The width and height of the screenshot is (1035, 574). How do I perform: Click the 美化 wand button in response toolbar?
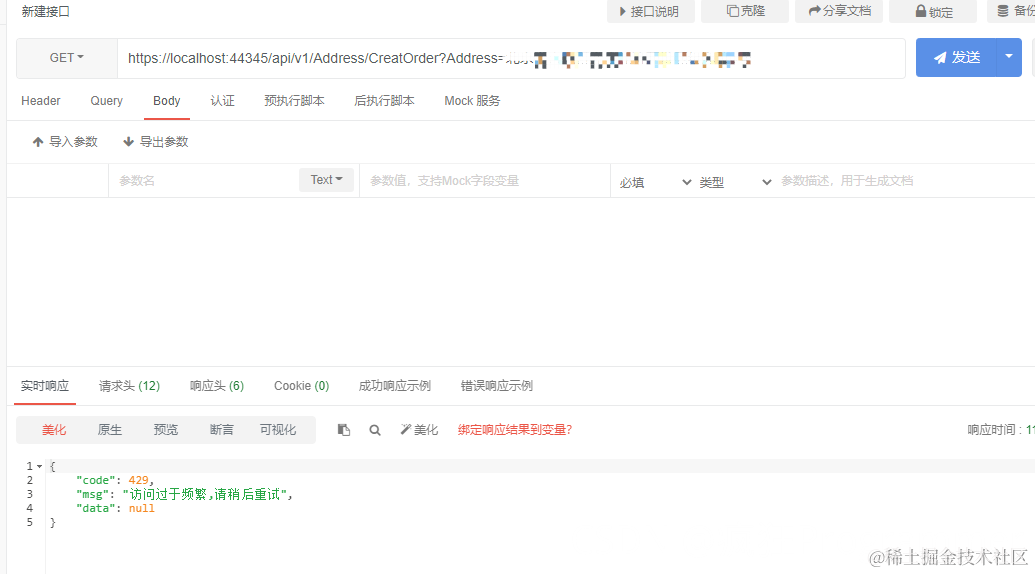click(419, 430)
